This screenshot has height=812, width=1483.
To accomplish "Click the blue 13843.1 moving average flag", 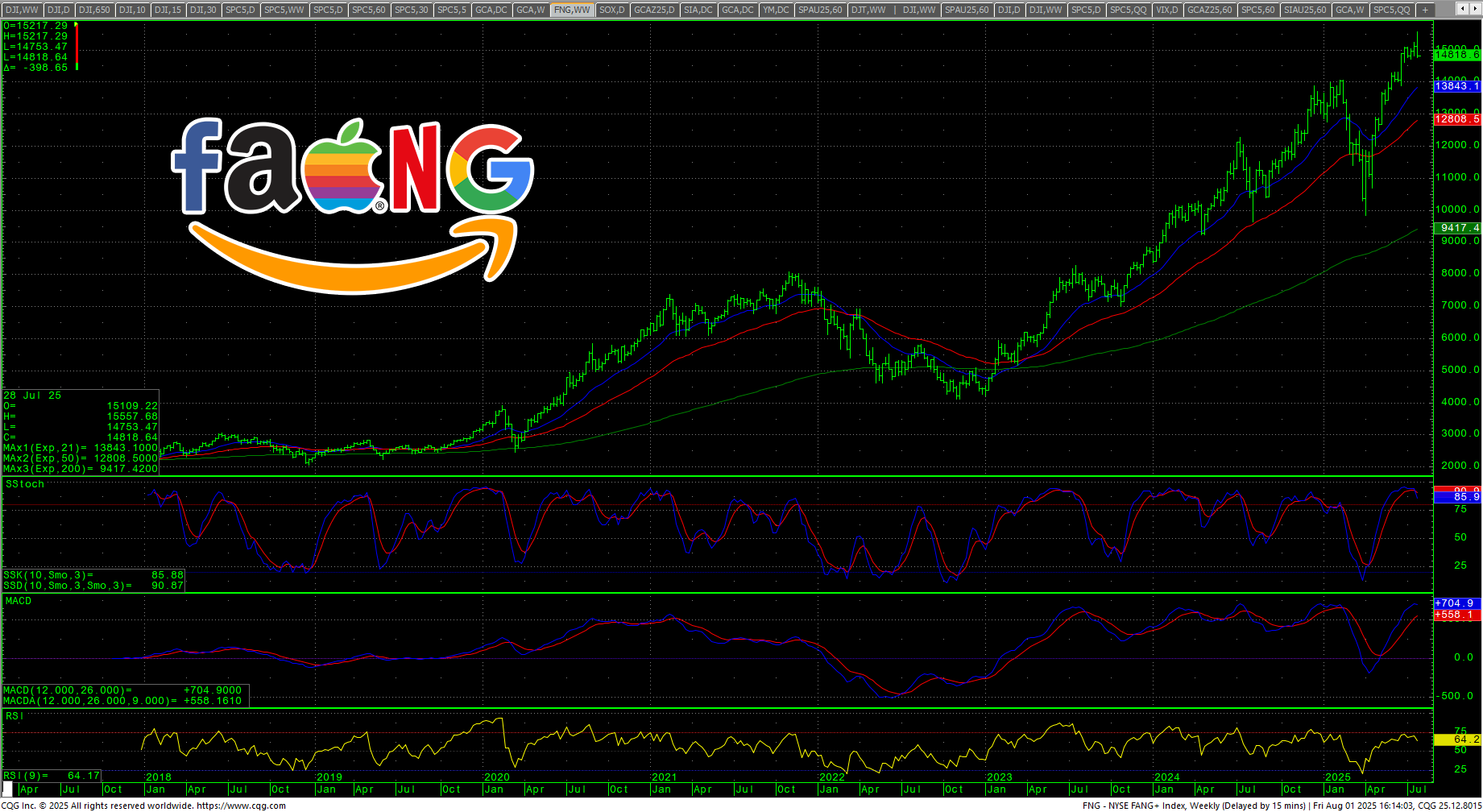I will click(1457, 86).
